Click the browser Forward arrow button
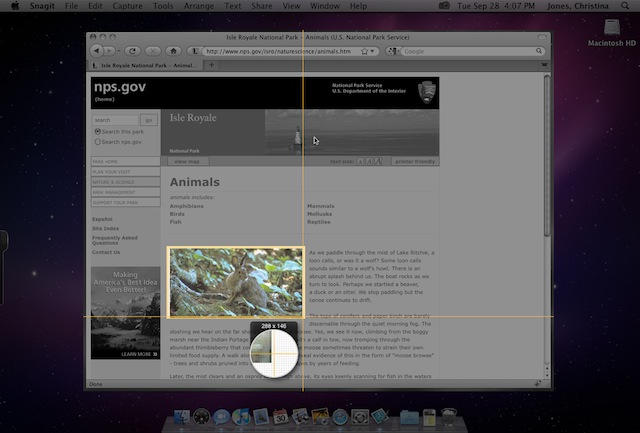Image resolution: width=640 pixels, height=433 pixels. pyautogui.click(x=109, y=51)
